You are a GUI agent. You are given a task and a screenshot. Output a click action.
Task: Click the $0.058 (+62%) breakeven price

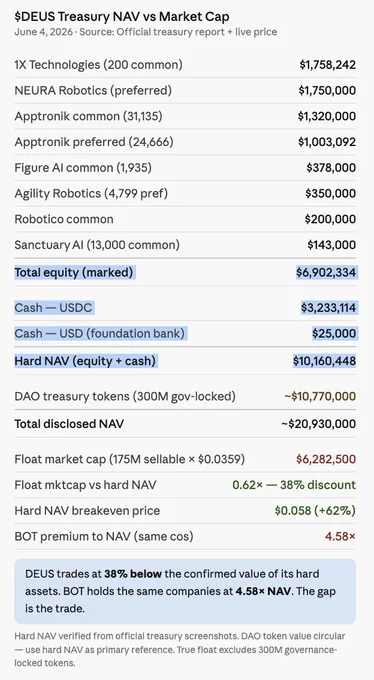tap(315, 510)
